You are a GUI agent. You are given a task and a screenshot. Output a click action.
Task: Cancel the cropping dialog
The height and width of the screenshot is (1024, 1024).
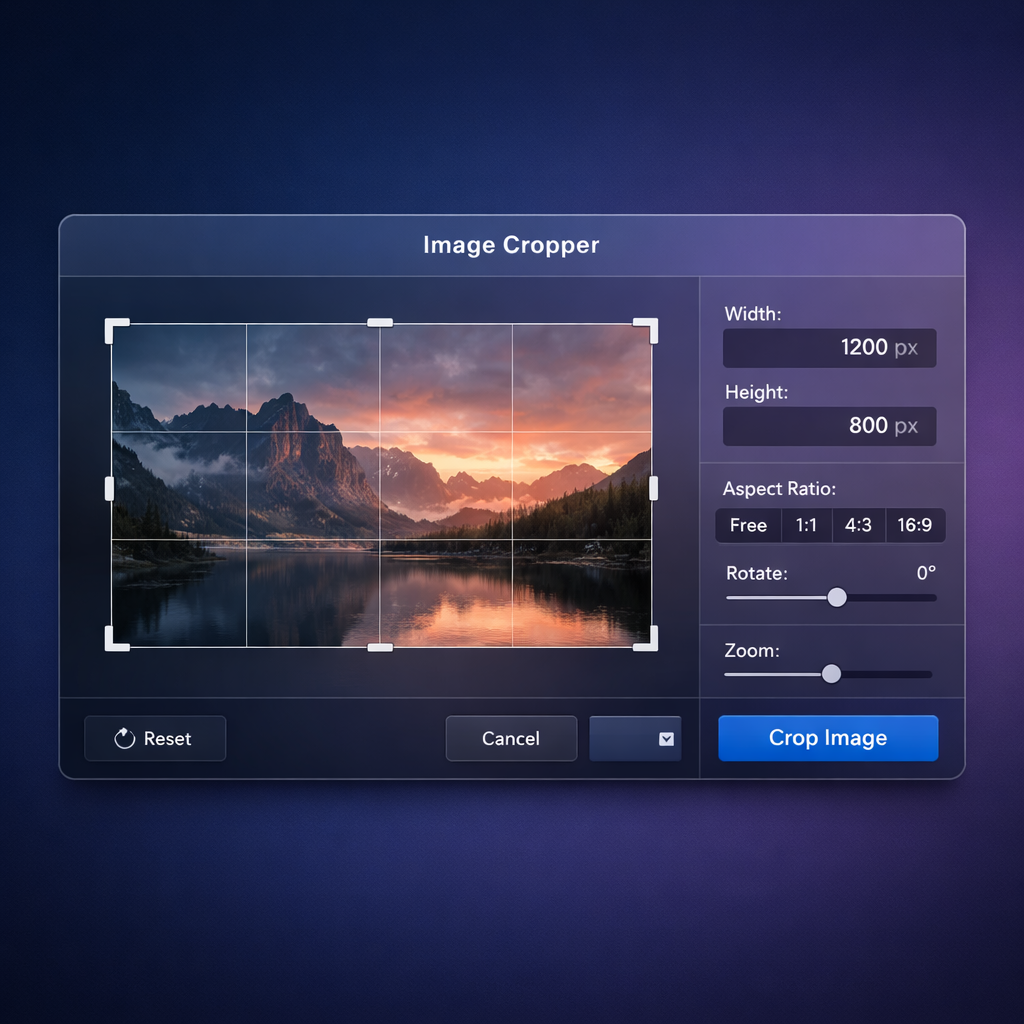pos(511,739)
